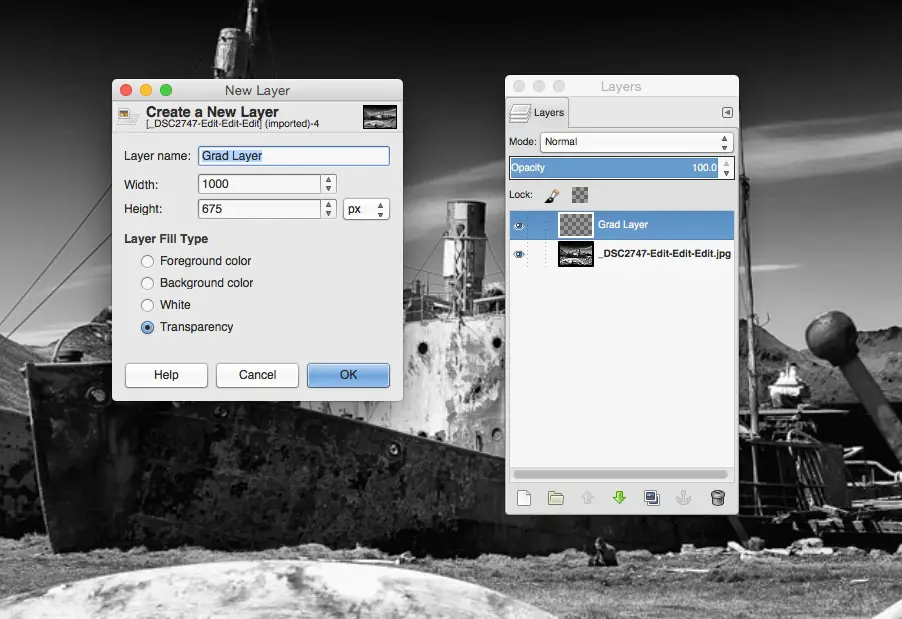The height and width of the screenshot is (619, 902).
Task: Open the layer Mode dropdown set to Normal
Action: [x=637, y=142]
